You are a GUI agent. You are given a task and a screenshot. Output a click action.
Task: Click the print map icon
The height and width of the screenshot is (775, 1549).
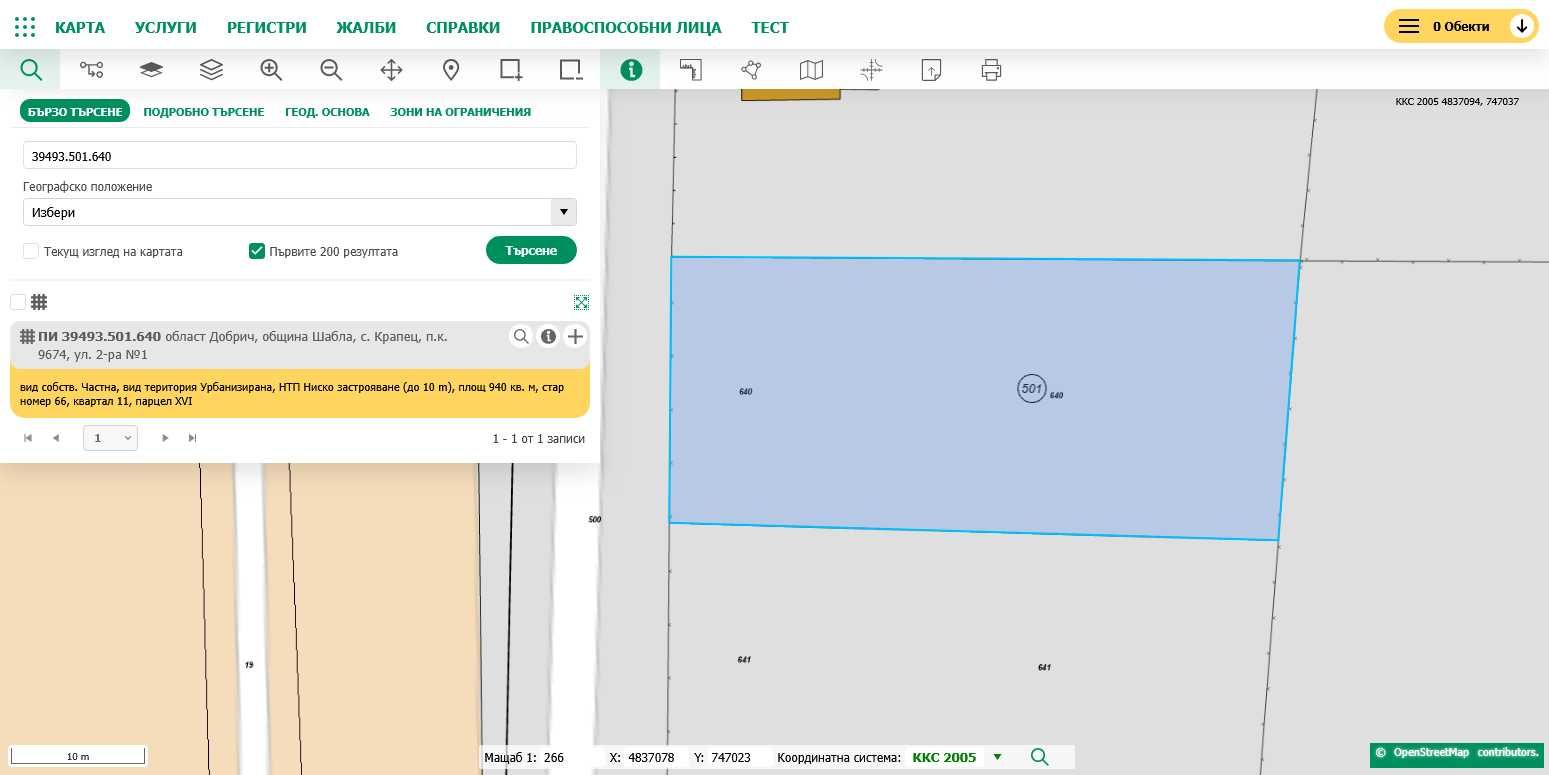pos(991,70)
